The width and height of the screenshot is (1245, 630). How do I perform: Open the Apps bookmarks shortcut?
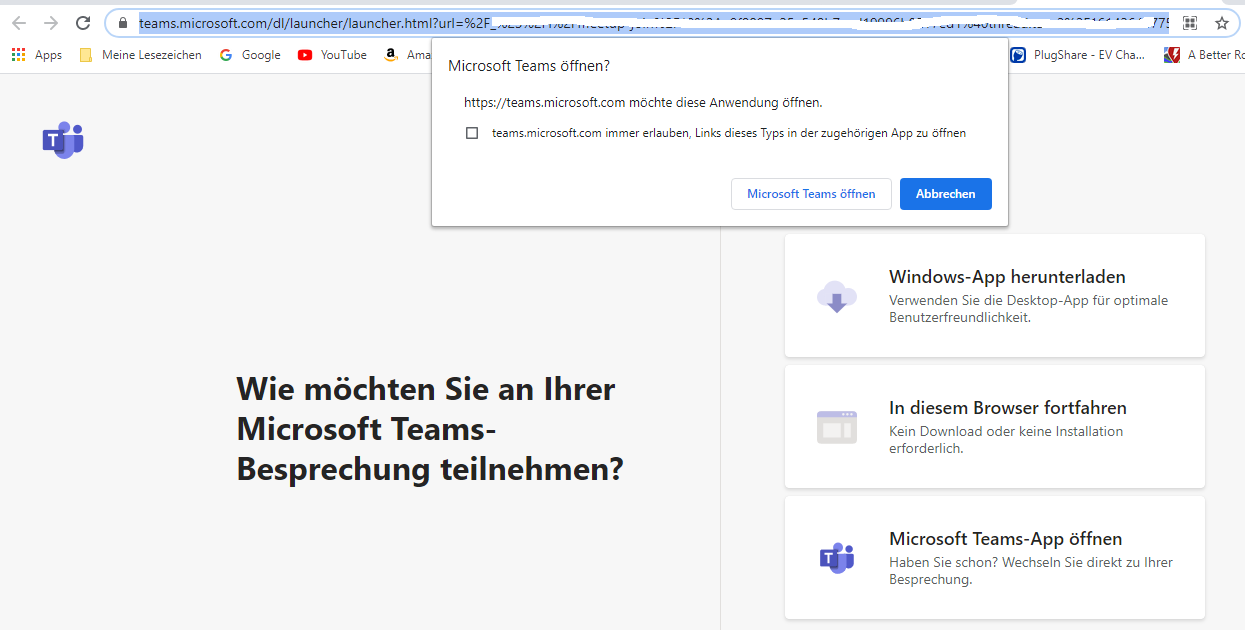37,55
